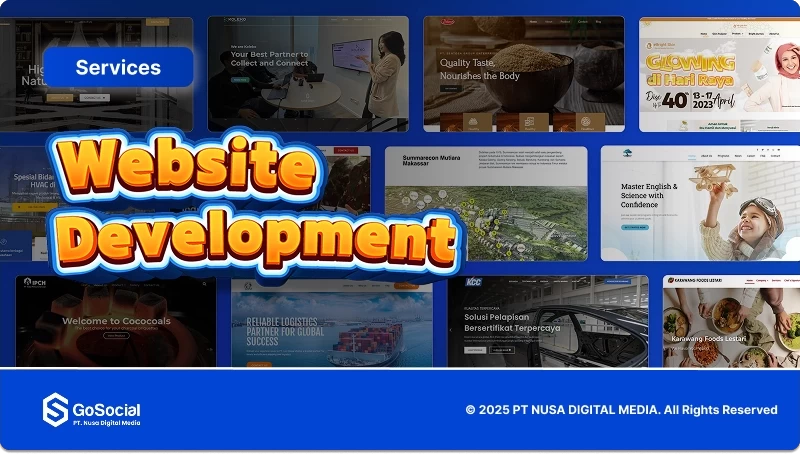This screenshot has width=800, height=454.
Task: Open the Quality Taste Nourishes the Body thumbnail
Action: pyautogui.click(x=523, y=73)
